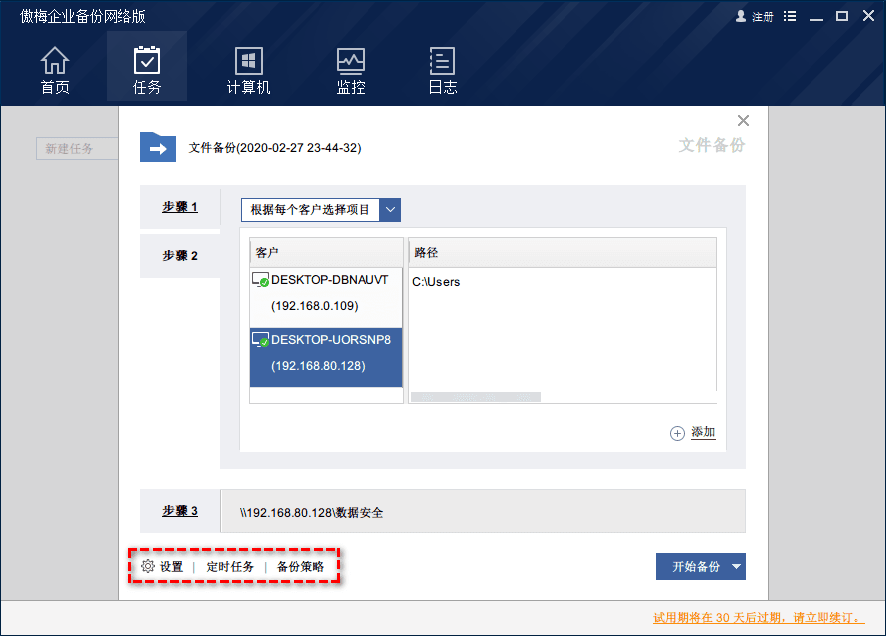886x636 pixels.
Task: Click the IP text (192.168.80.128)
Action: 318,366
